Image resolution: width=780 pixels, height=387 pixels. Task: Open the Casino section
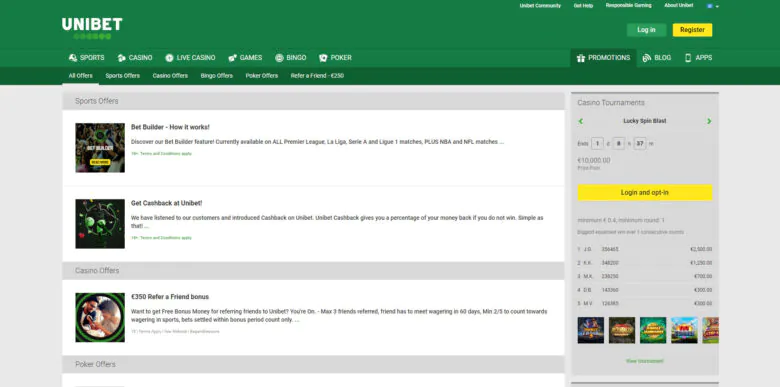(135, 58)
